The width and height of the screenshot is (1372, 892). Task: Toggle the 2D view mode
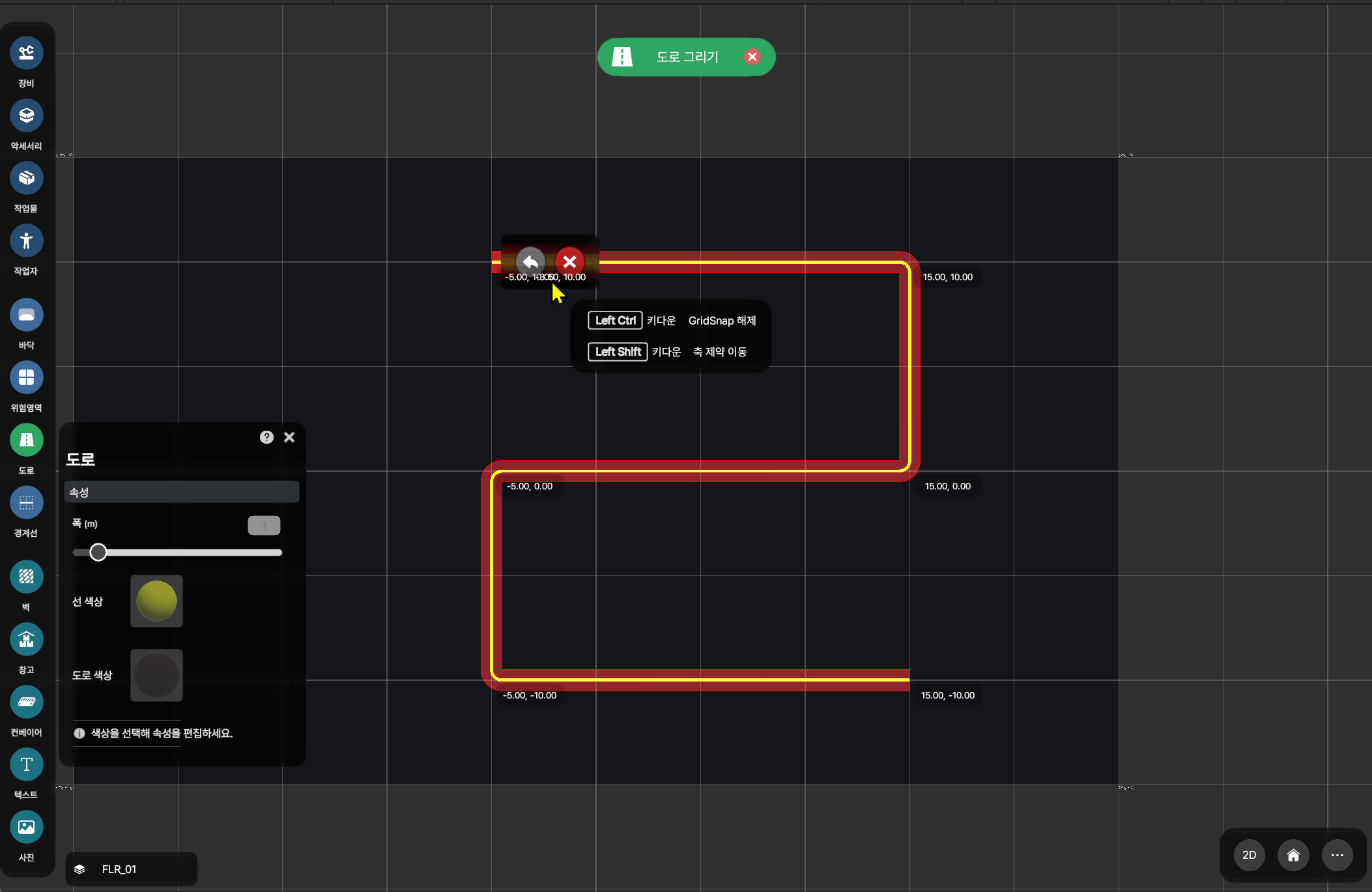click(x=1249, y=855)
